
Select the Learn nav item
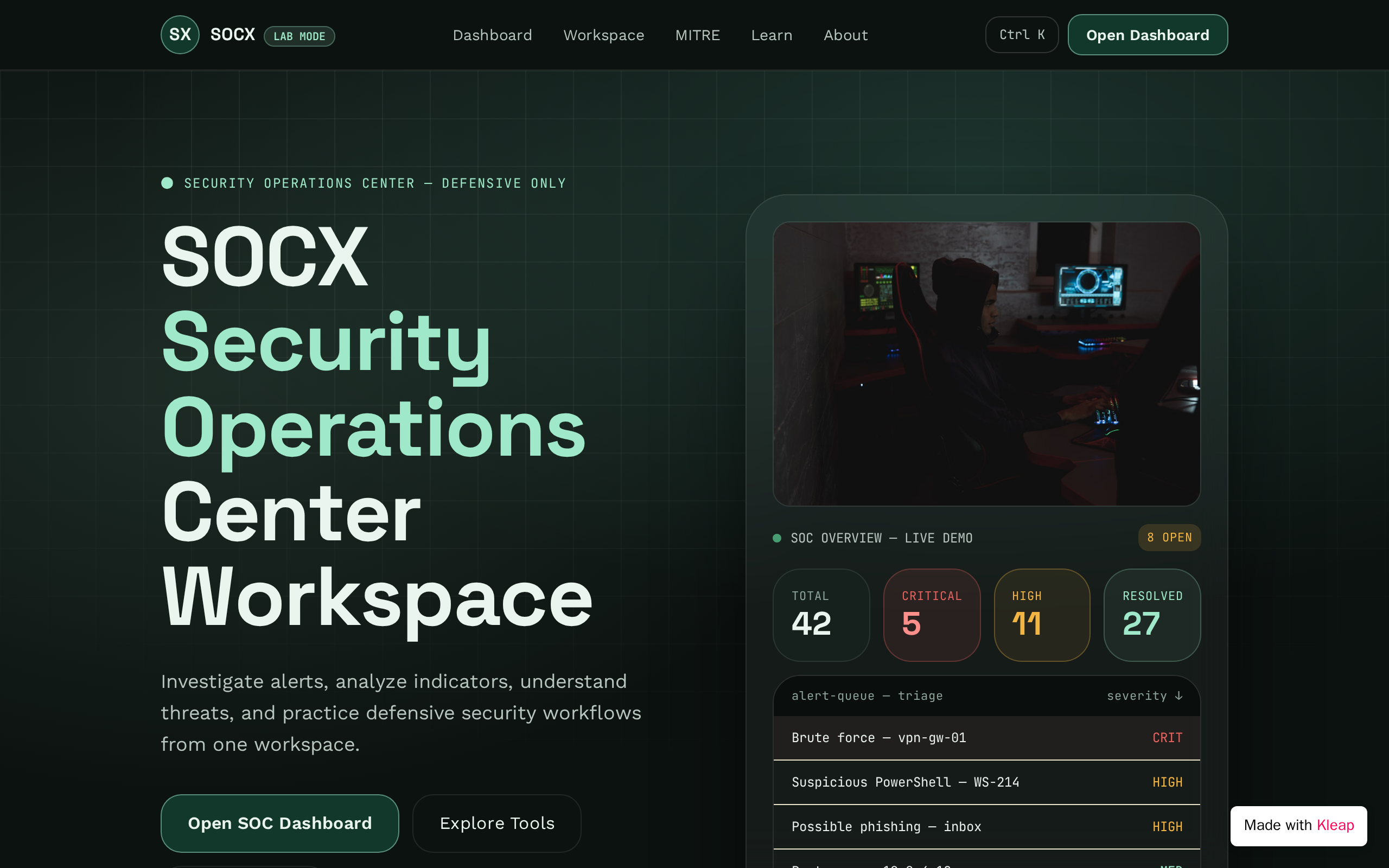point(772,35)
